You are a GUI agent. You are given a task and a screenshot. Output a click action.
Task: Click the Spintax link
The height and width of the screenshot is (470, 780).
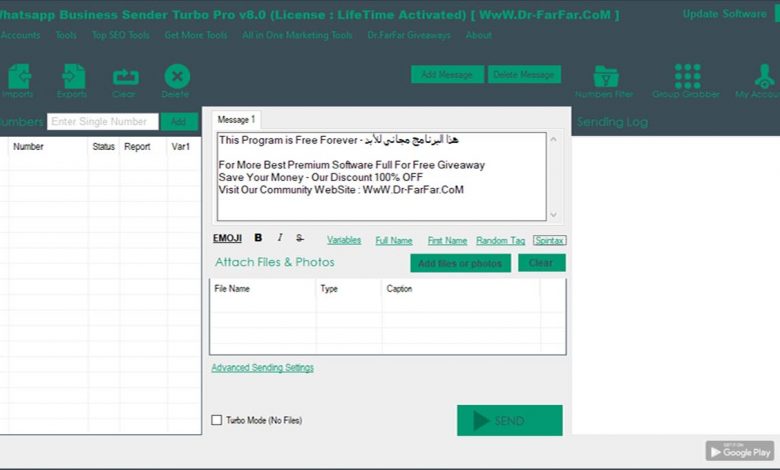[549, 241]
